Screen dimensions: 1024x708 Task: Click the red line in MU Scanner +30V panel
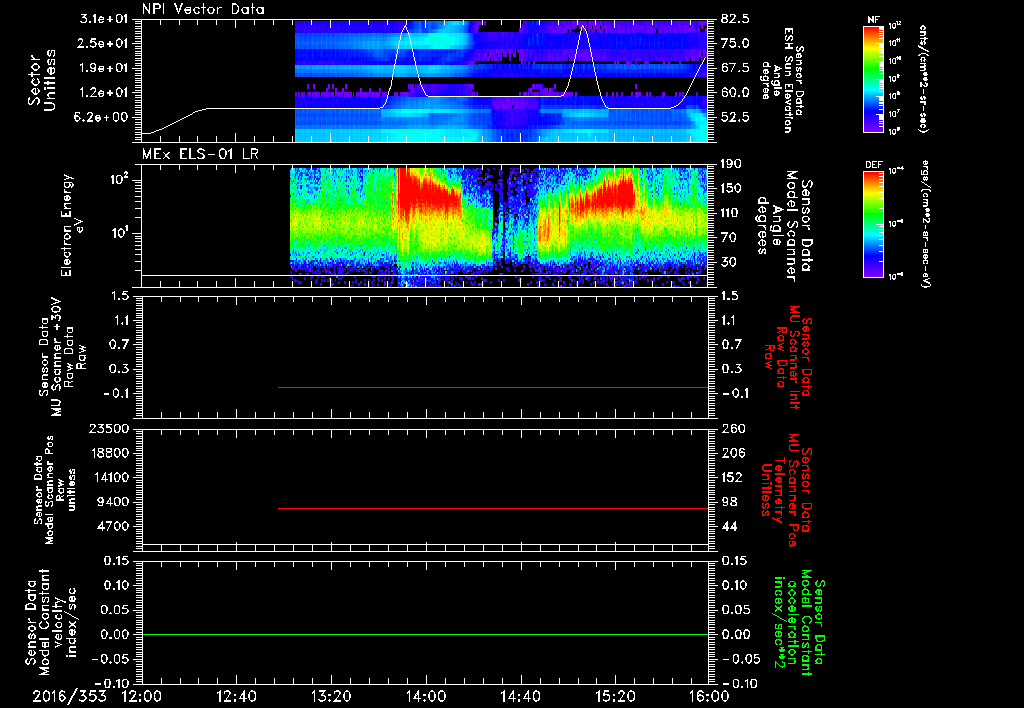coord(493,387)
